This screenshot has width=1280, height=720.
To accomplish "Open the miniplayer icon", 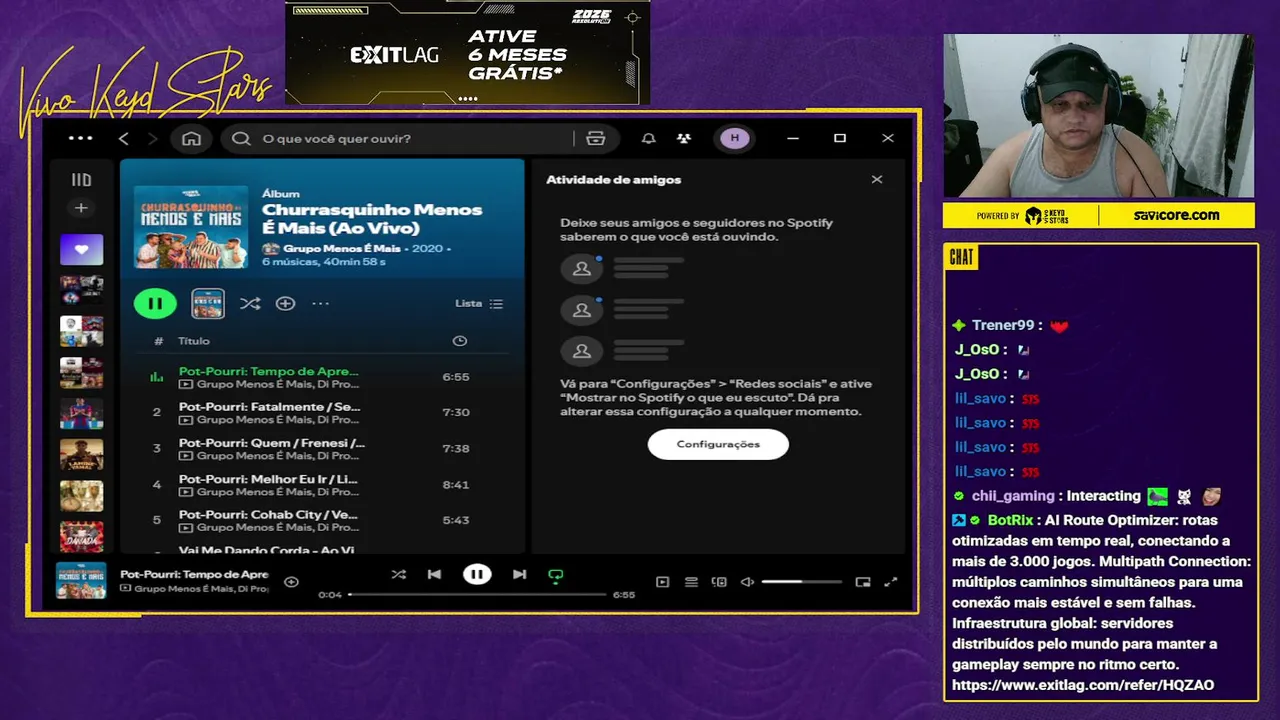I will (x=863, y=582).
